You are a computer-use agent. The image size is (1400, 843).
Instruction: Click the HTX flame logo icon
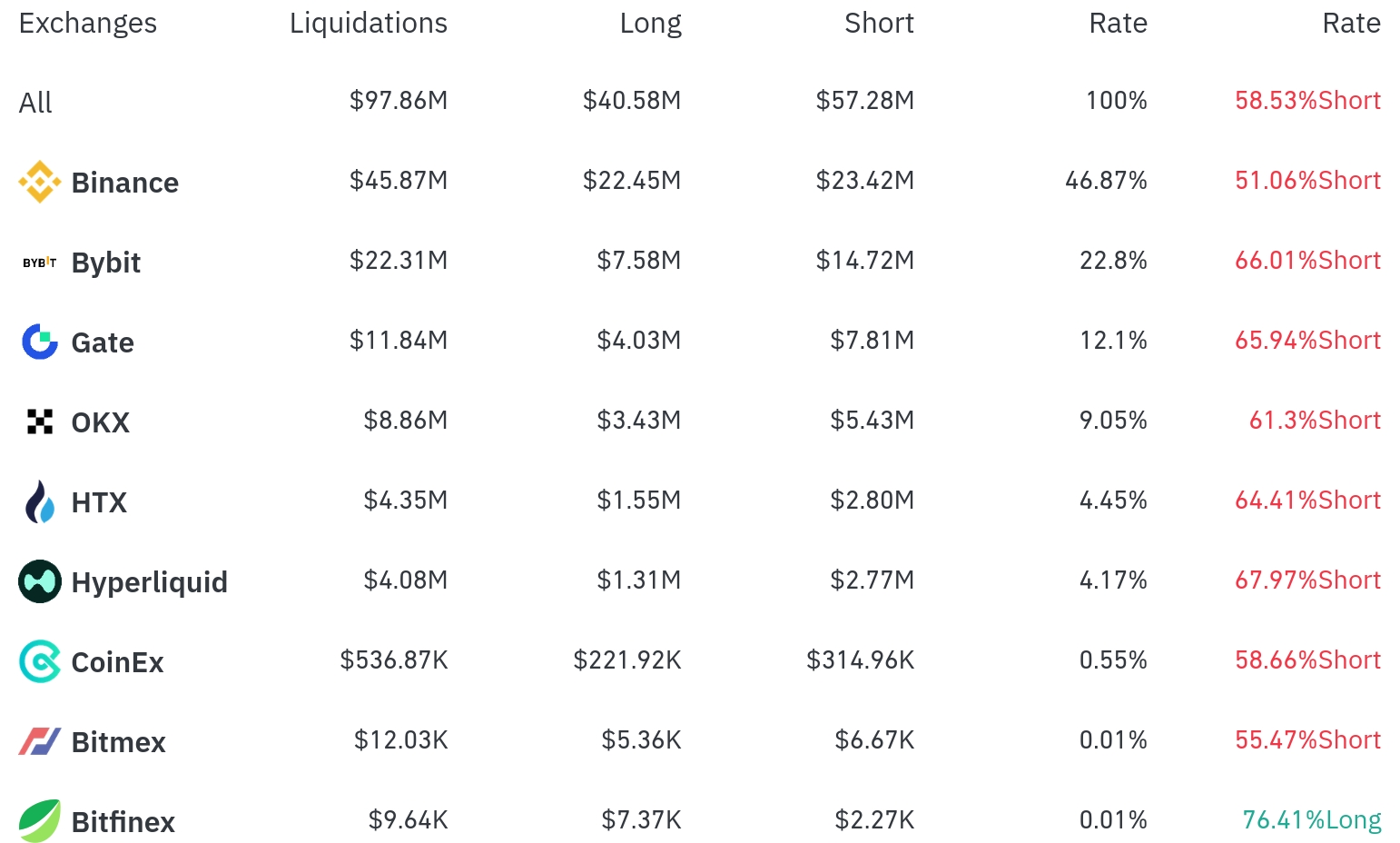(x=39, y=501)
